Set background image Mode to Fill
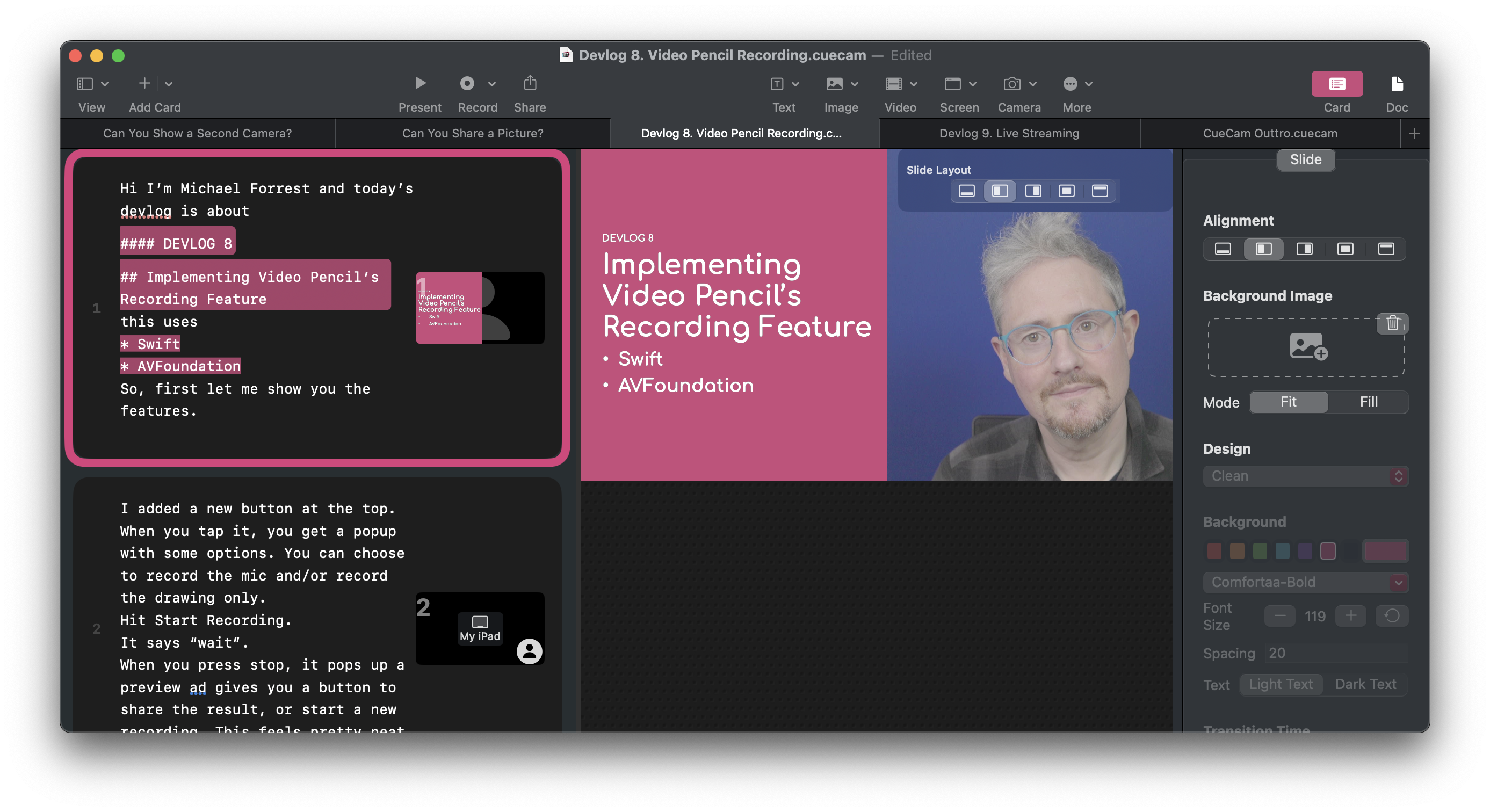1490x812 pixels. click(x=1368, y=402)
